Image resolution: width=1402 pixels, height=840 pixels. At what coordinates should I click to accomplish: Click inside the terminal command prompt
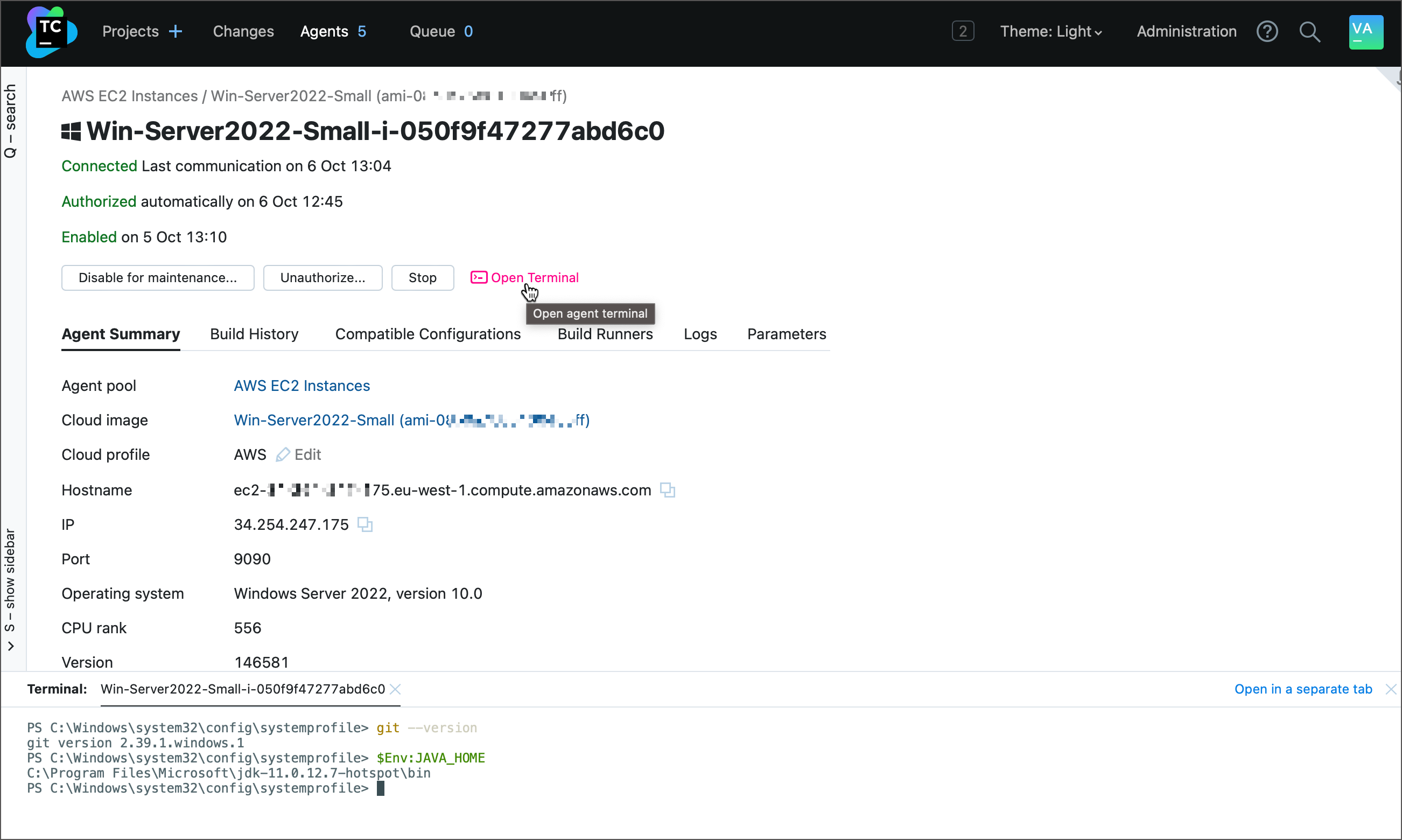coord(380,788)
